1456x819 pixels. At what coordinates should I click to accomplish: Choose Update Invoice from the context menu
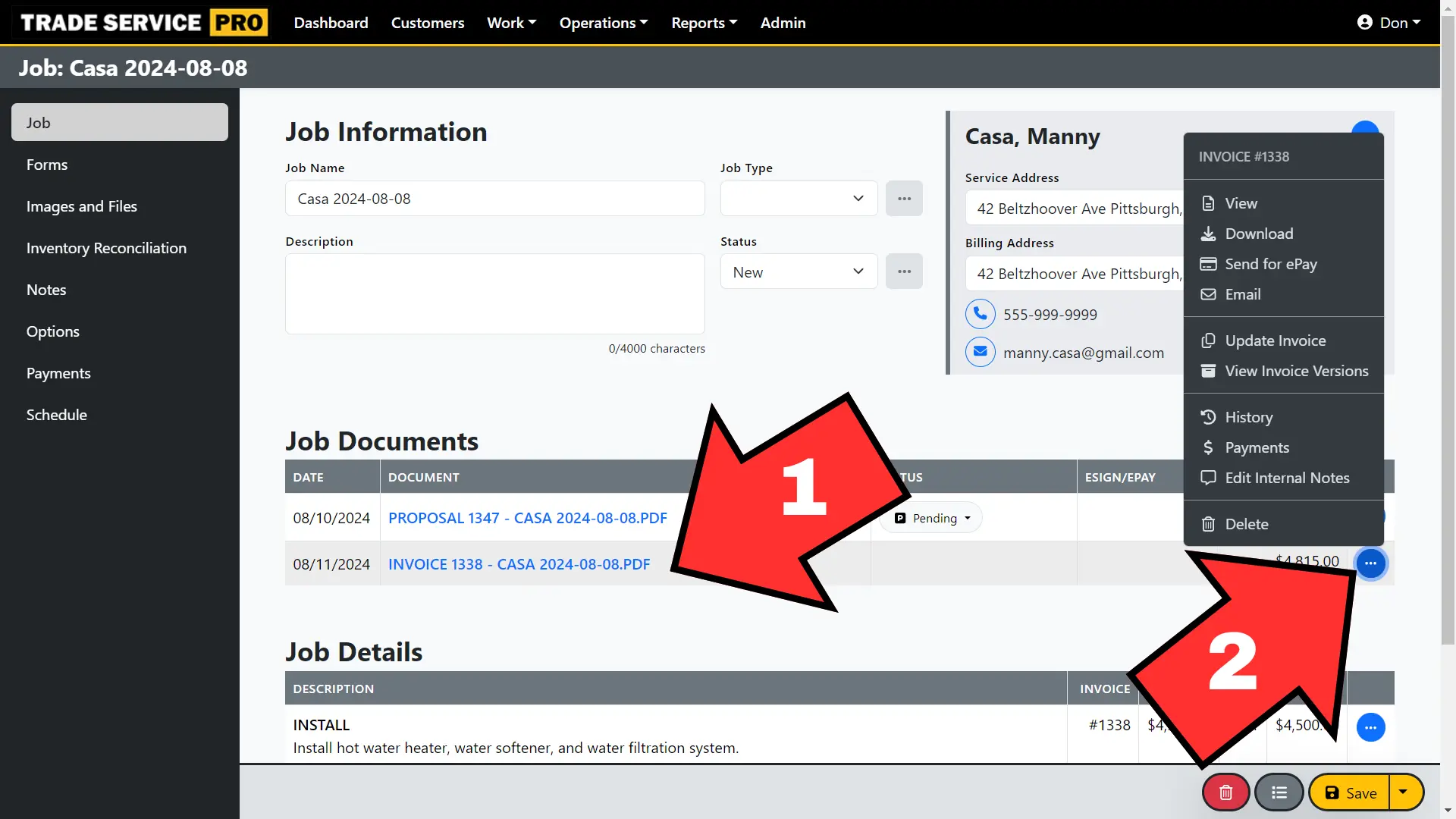point(1276,340)
